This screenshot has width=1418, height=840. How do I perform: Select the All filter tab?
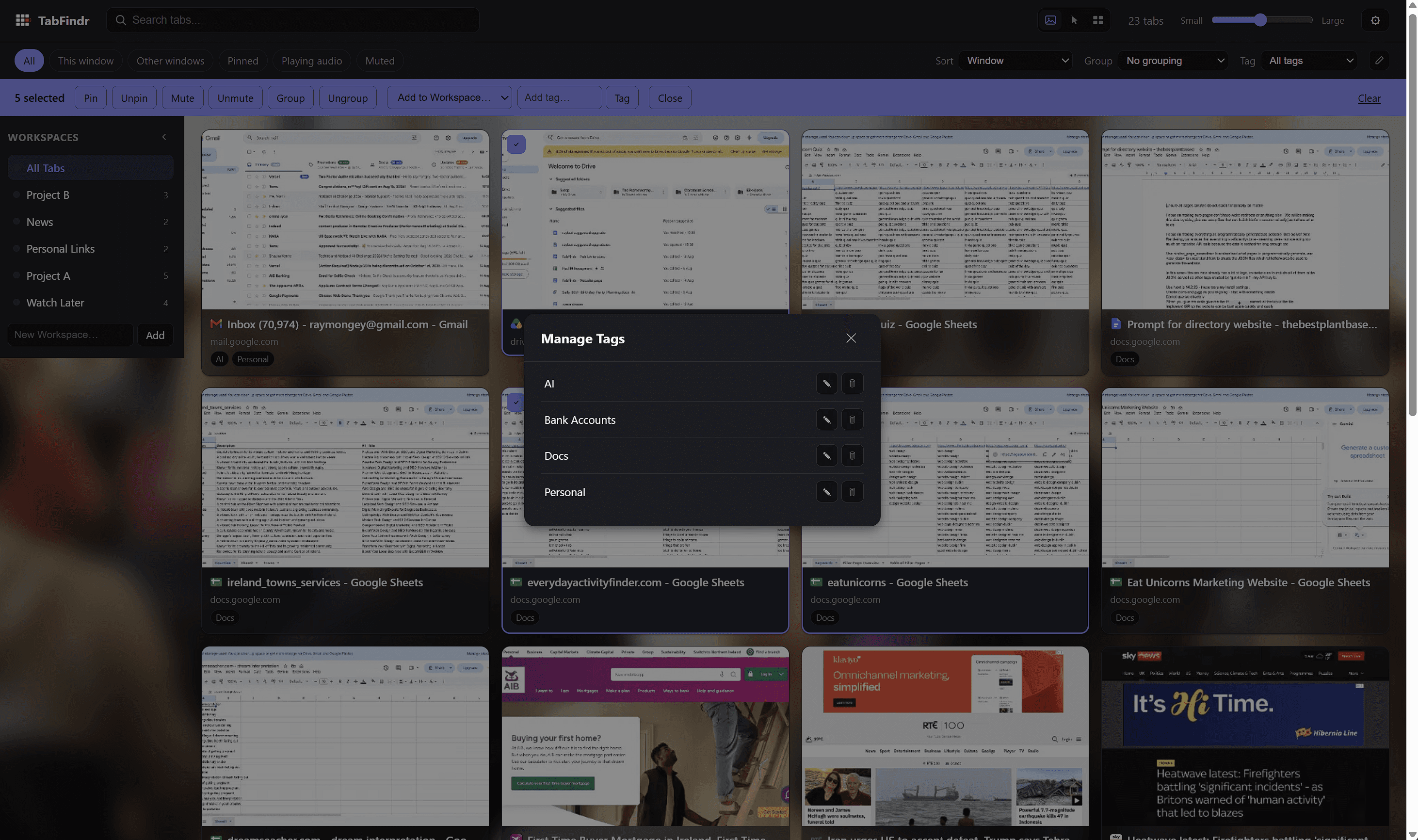29,61
